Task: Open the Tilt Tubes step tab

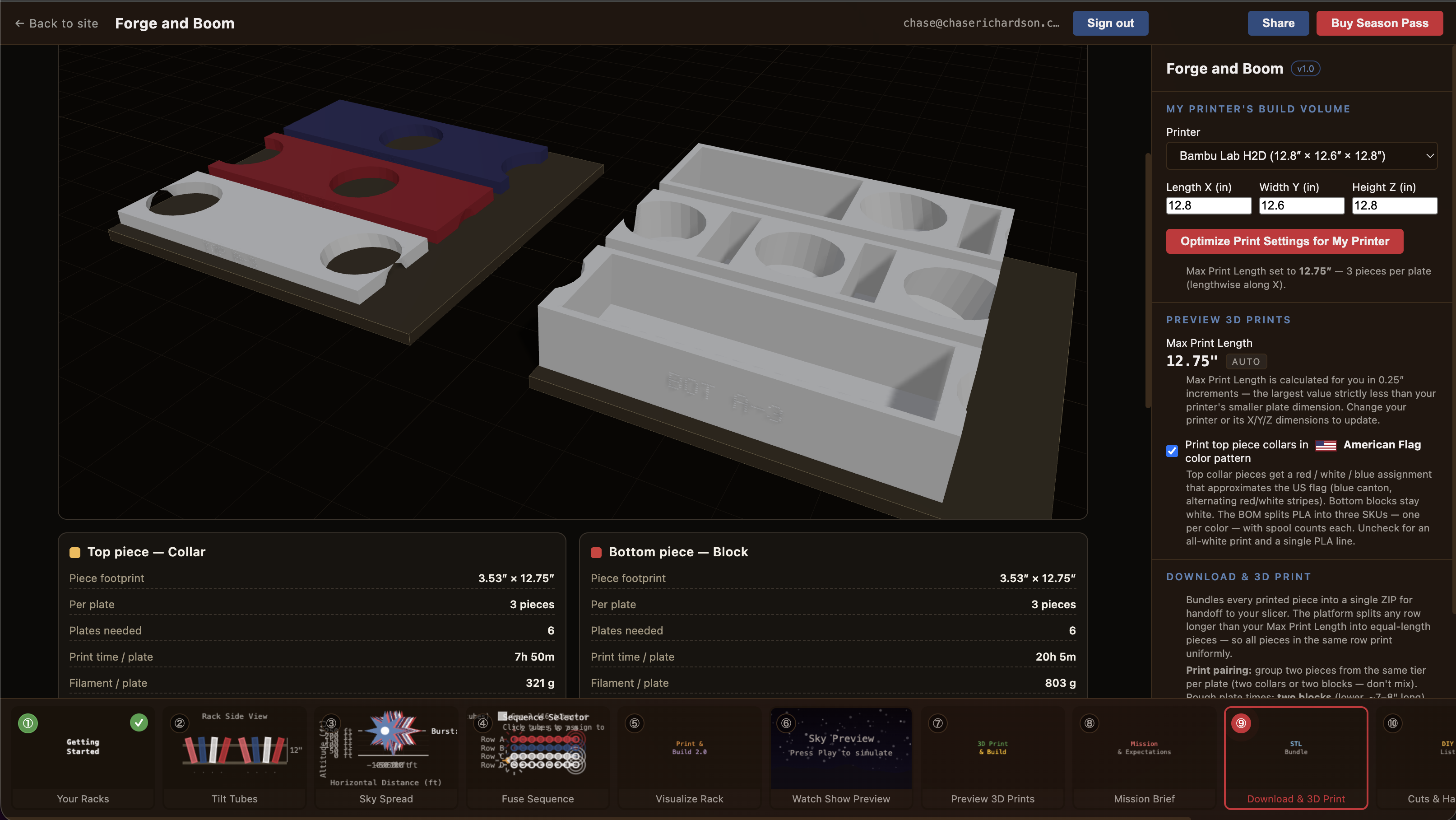Action: [234, 758]
